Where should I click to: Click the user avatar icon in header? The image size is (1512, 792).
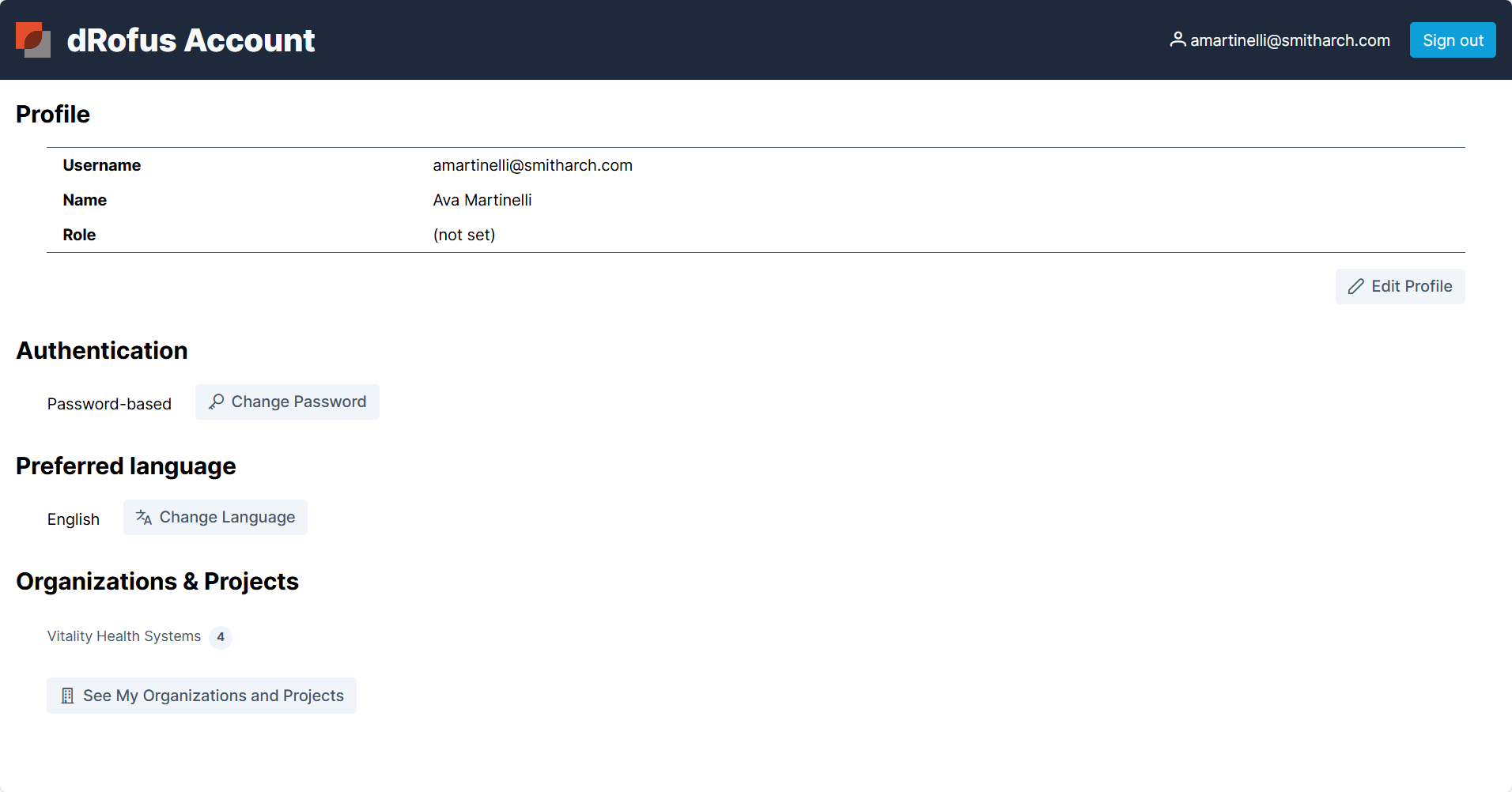click(1177, 40)
